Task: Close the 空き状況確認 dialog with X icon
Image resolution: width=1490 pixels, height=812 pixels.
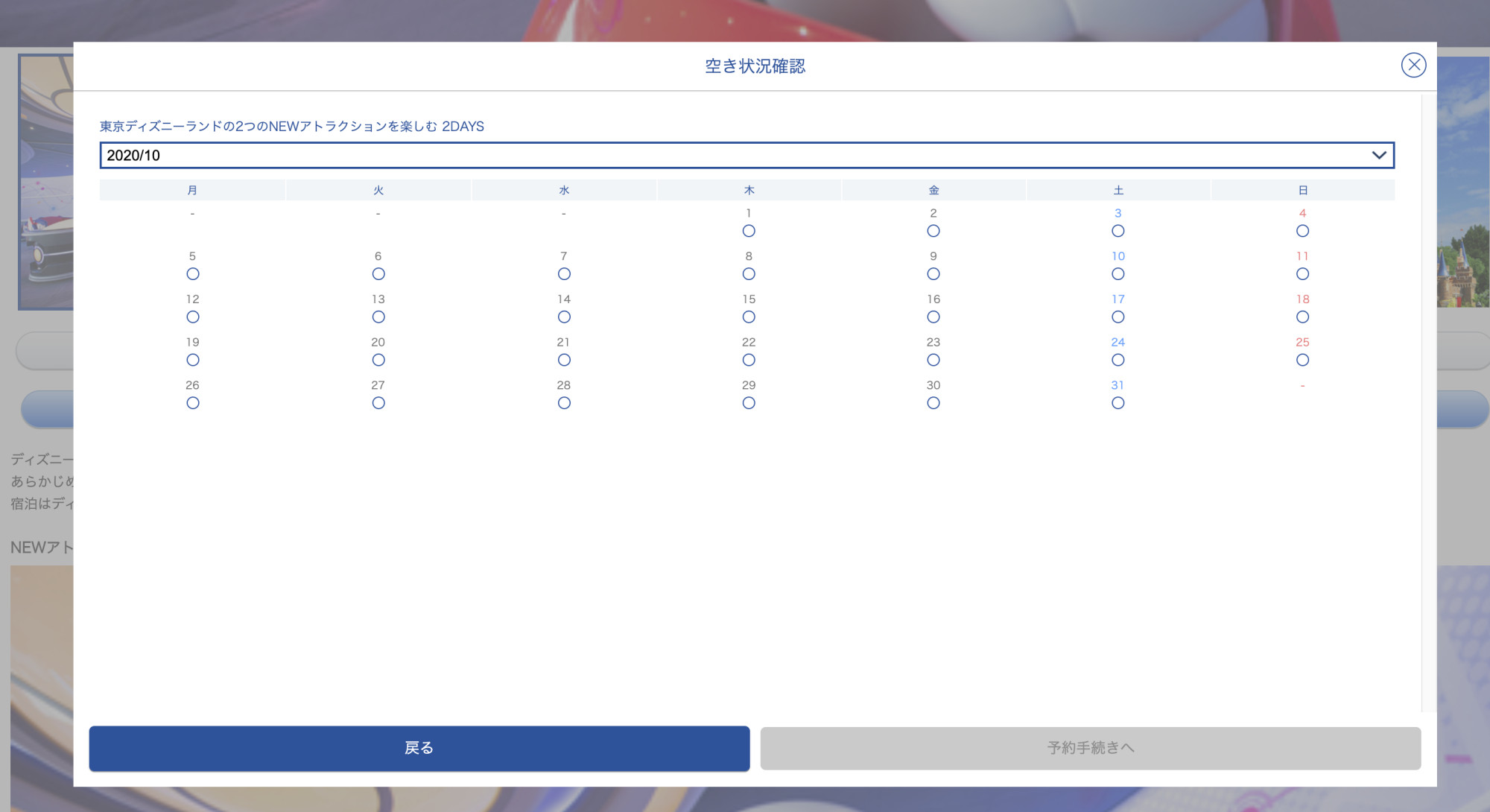Action: pyautogui.click(x=1413, y=66)
